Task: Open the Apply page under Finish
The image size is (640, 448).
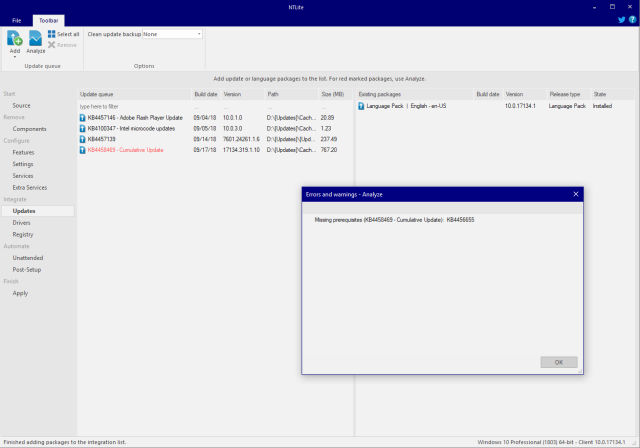Action: 20,293
